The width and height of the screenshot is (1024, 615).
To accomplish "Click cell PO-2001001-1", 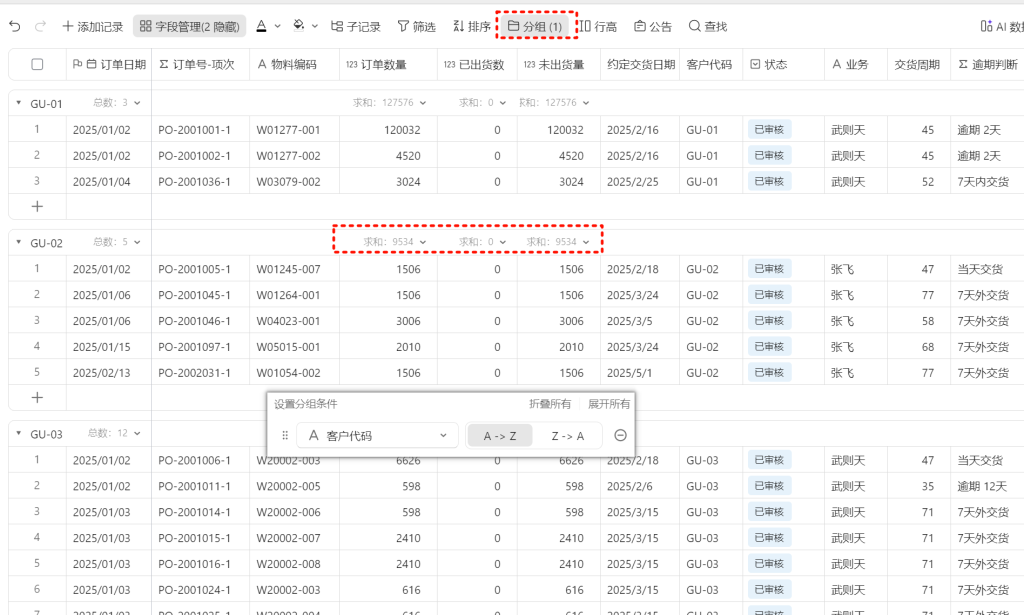I will coord(200,129).
